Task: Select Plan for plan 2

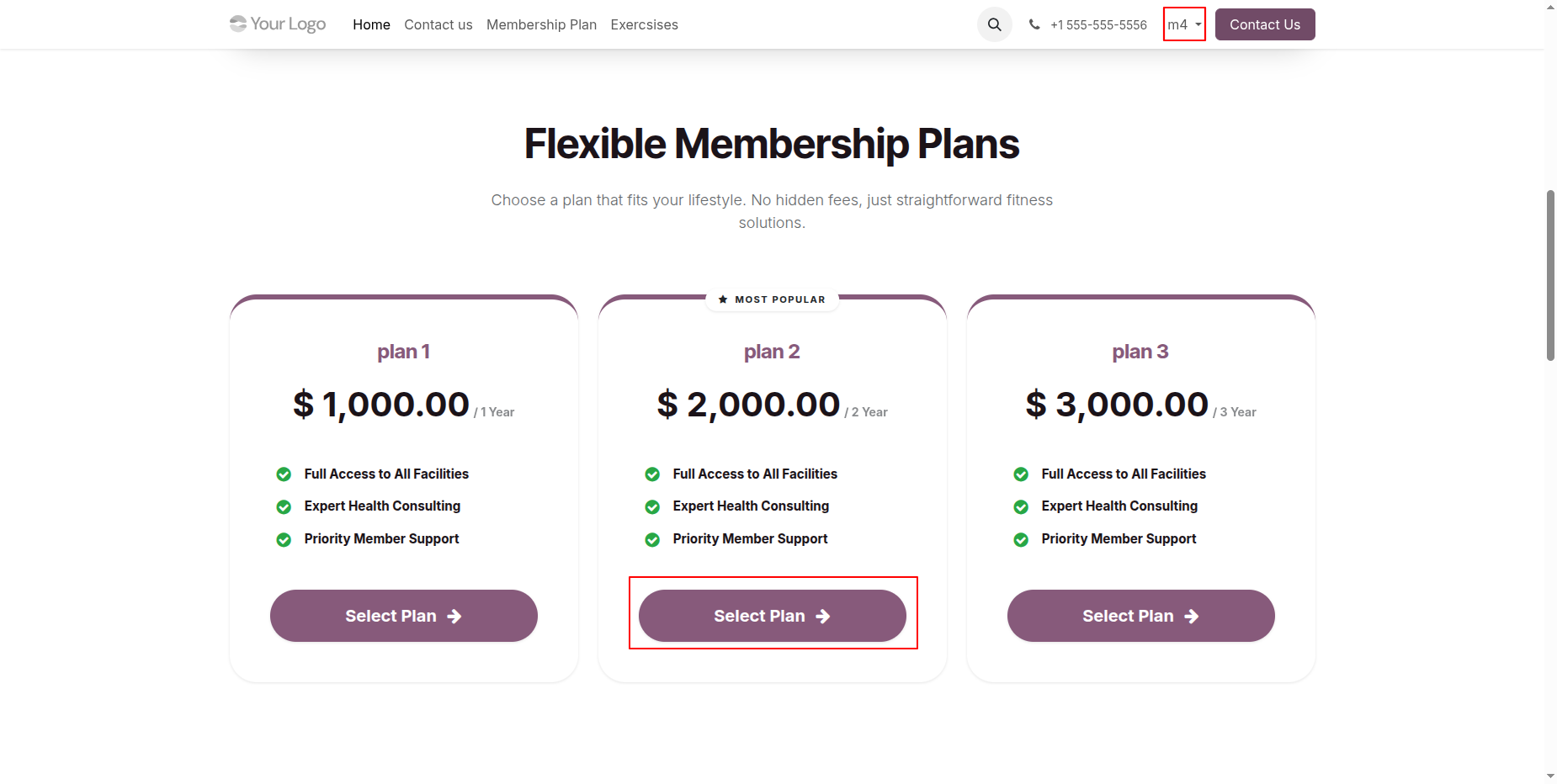Action: pos(773,616)
